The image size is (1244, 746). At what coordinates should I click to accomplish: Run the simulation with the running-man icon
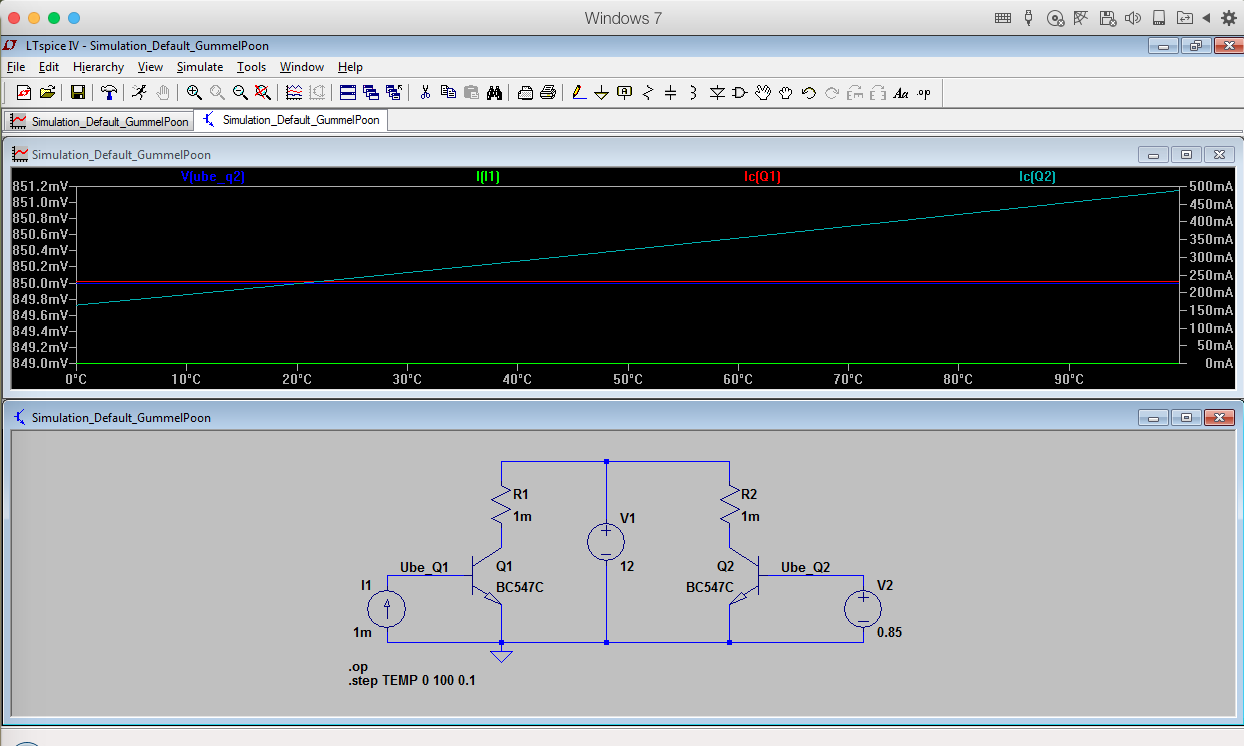pos(139,93)
